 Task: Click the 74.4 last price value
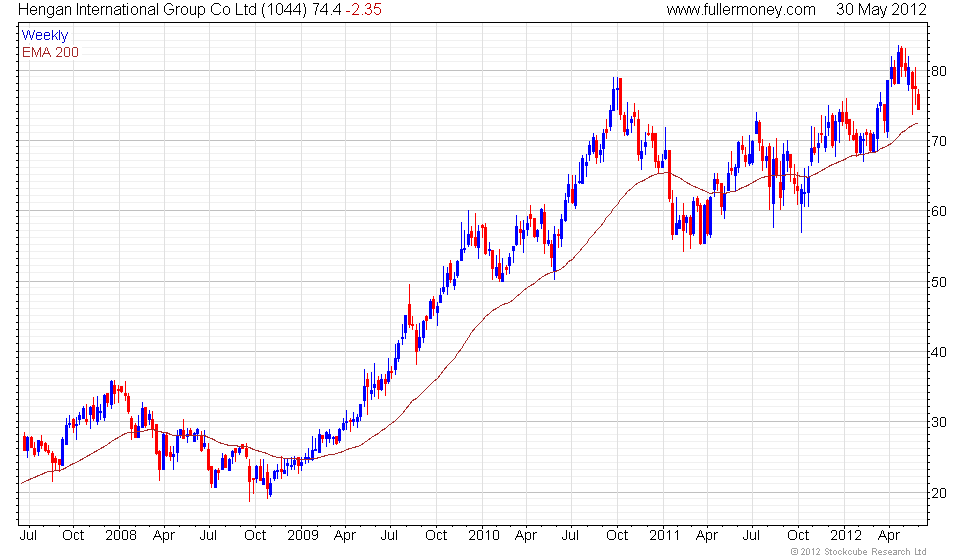point(326,10)
